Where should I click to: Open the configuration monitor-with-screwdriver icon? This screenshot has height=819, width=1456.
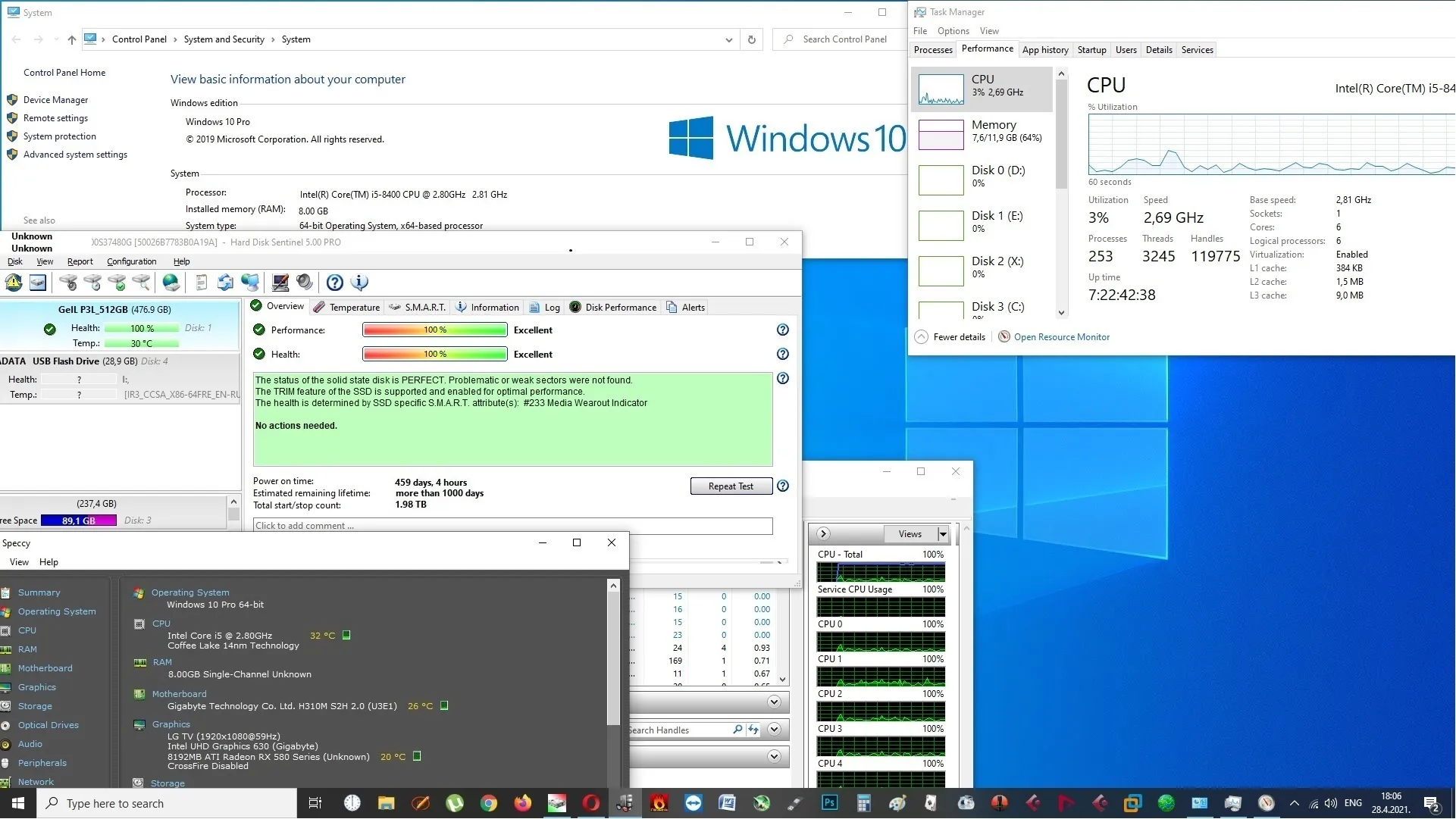pyautogui.click(x=280, y=283)
